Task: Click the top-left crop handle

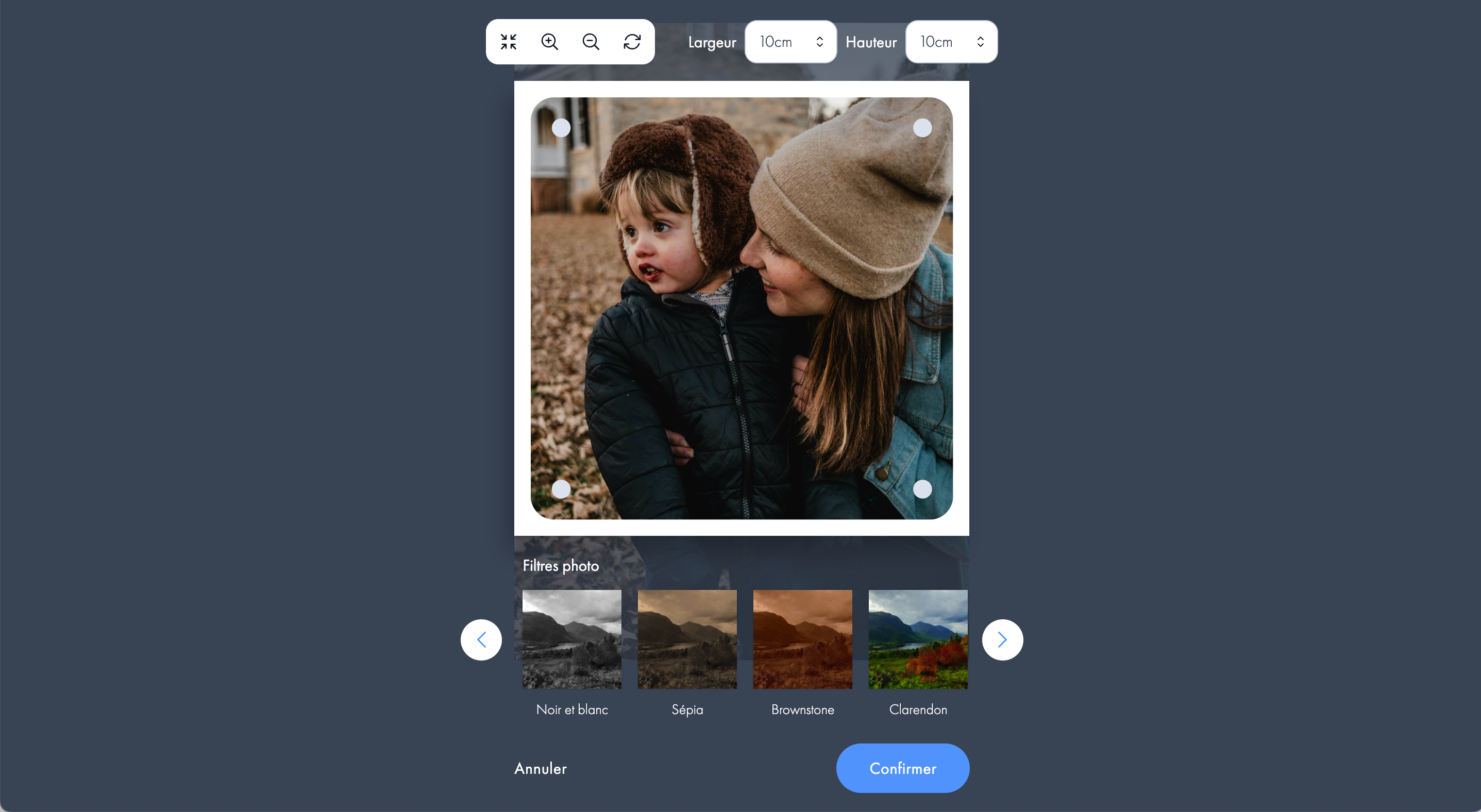Action: point(561,128)
